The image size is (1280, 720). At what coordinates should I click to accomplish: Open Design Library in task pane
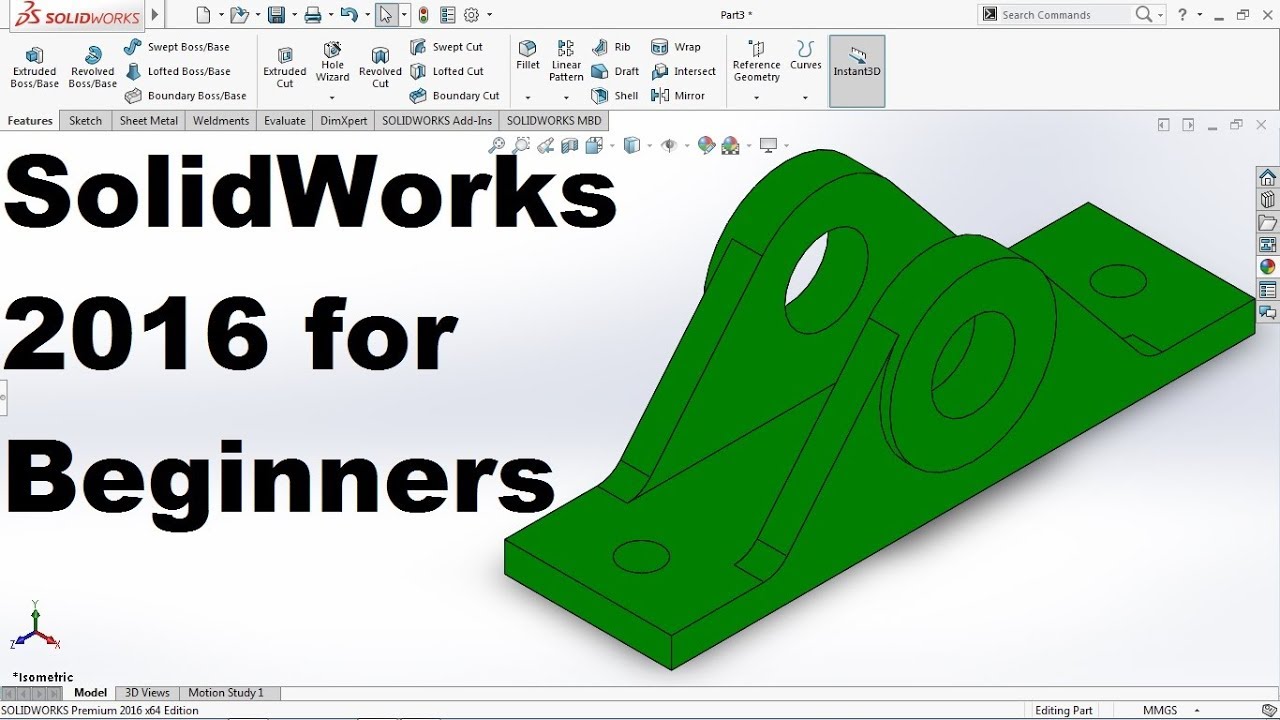pos(1267,200)
